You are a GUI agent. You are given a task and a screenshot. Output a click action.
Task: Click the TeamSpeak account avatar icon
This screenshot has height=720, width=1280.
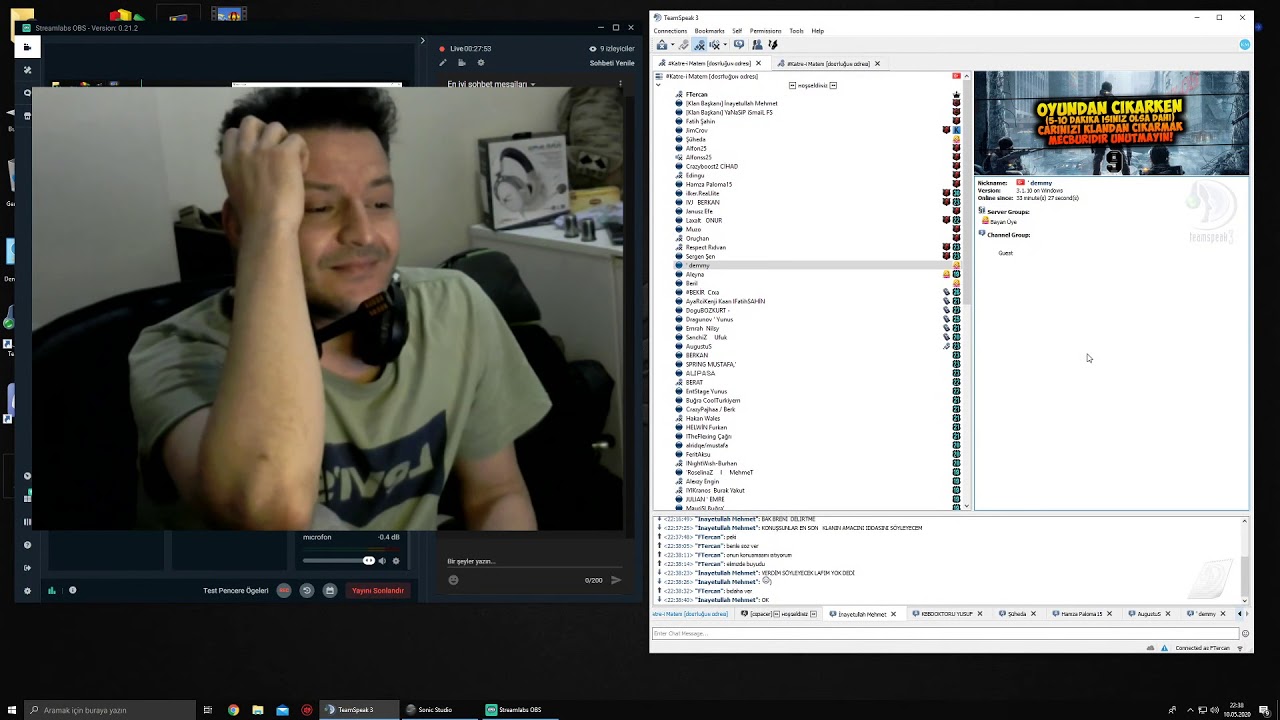point(1244,45)
